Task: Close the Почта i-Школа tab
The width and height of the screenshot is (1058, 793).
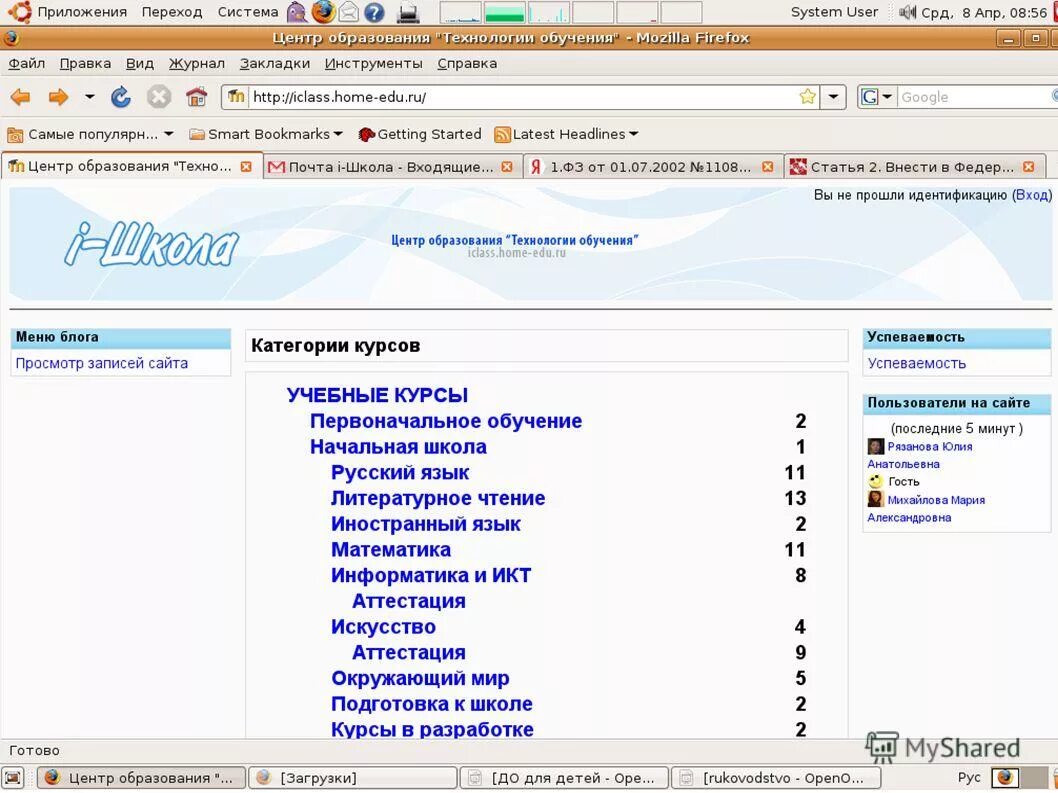Action: click(507, 167)
